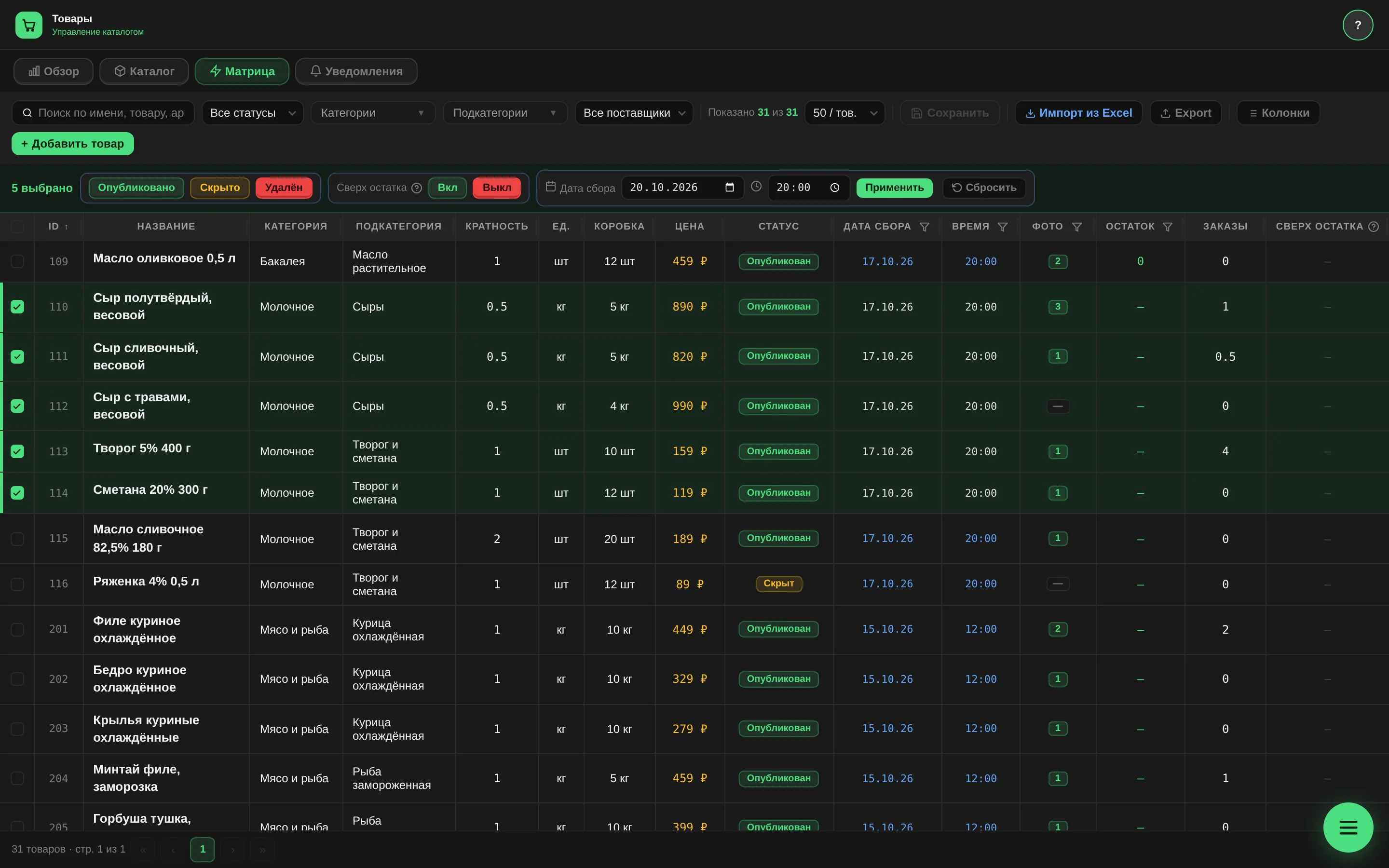This screenshot has height=868, width=1389.
Task: Uncheck Сыр сливочный row checkbox
Action: click(17, 356)
